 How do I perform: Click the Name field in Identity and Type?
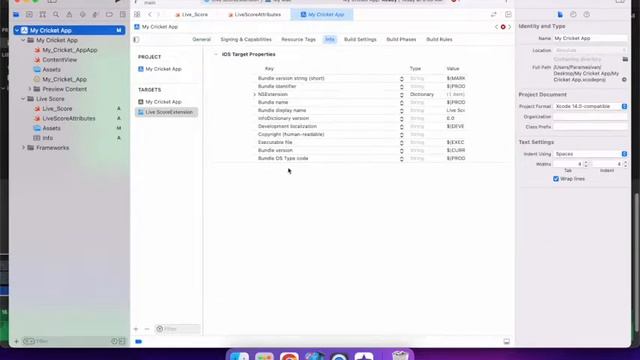click(x=590, y=38)
